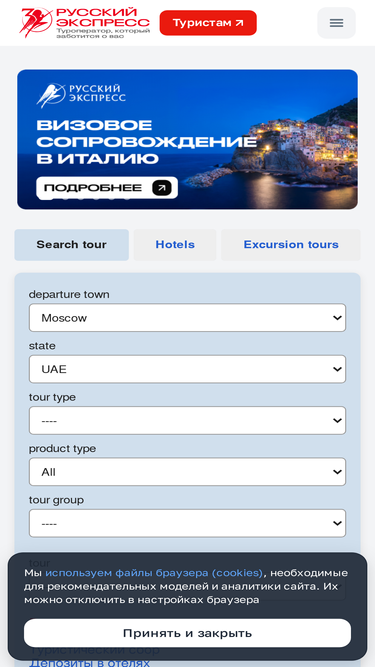
Task: Switch to the Excursion tours tab
Action: pyautogui.click(x=291, y=245)
